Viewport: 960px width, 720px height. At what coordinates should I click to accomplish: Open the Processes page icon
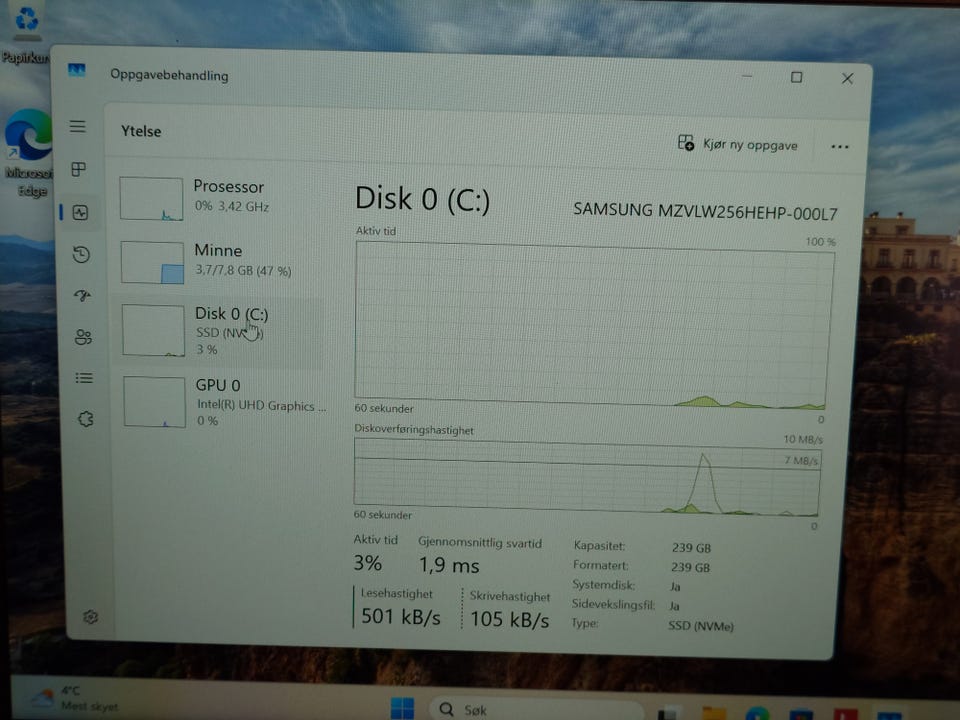(x=78, y=169)
